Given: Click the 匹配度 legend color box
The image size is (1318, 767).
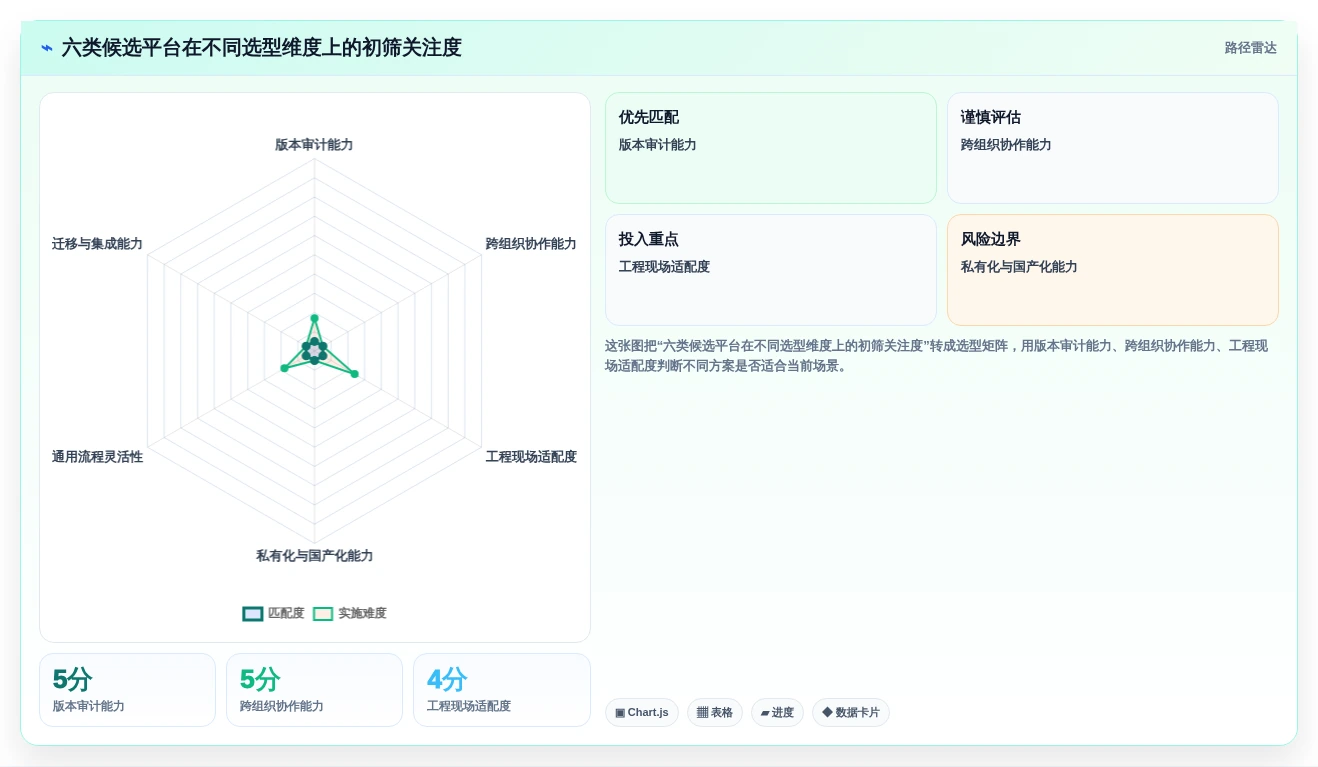Looking at the screenshot, I should pyautogui.click(x=253, y=614).
